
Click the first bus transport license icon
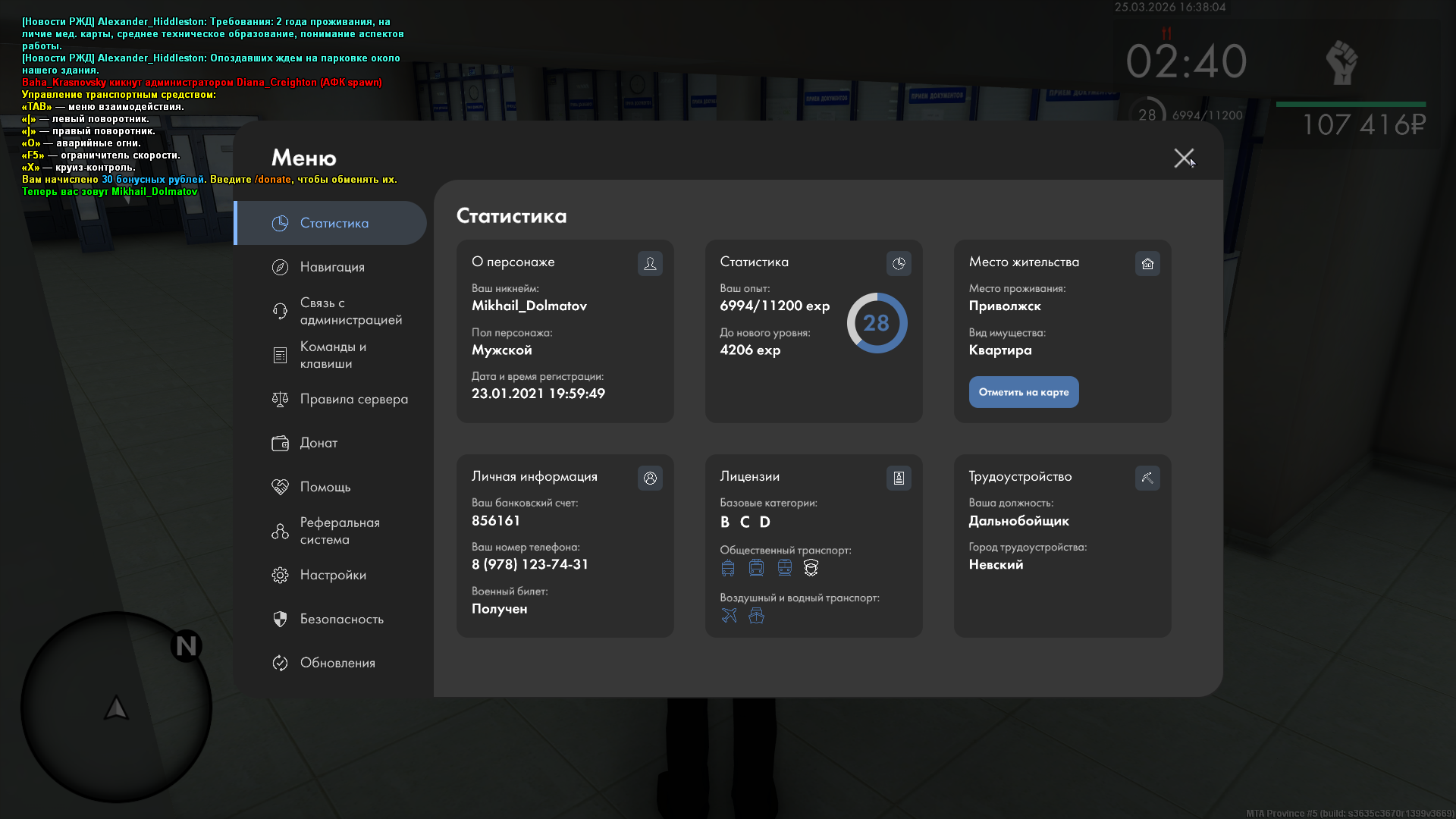coord(728,568)
